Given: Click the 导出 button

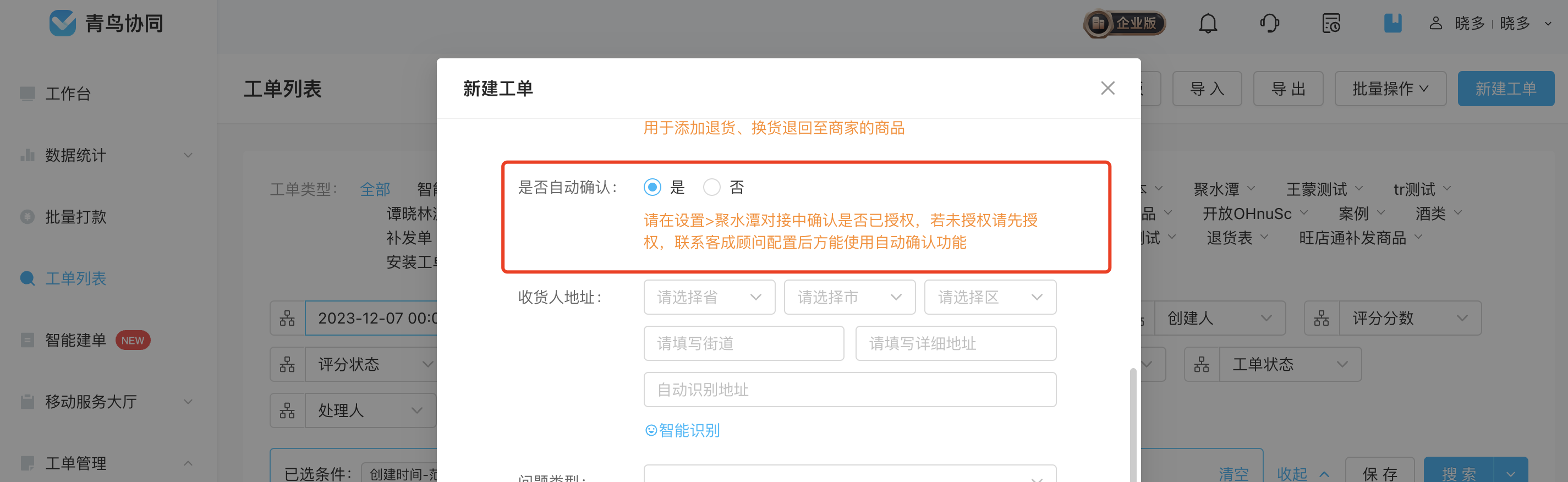Looking at the screenshot, I should click(x=1288, y=89).
